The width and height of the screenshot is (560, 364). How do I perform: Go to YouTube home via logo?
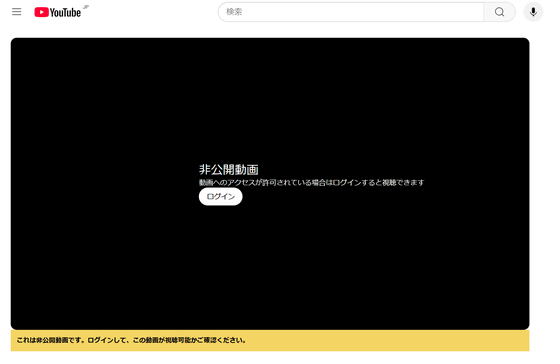coord(58,12)
